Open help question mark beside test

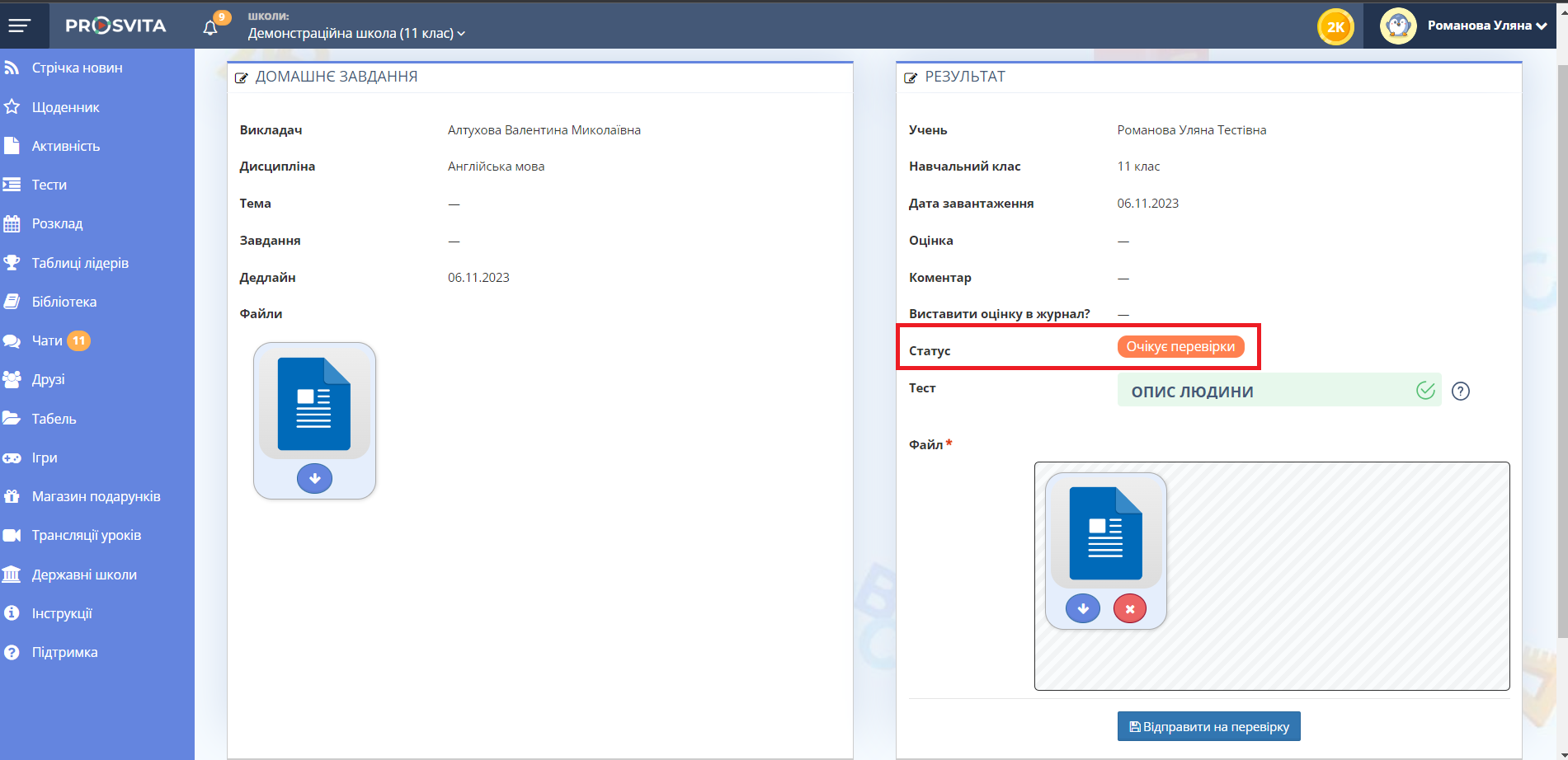coord(1460,391)
